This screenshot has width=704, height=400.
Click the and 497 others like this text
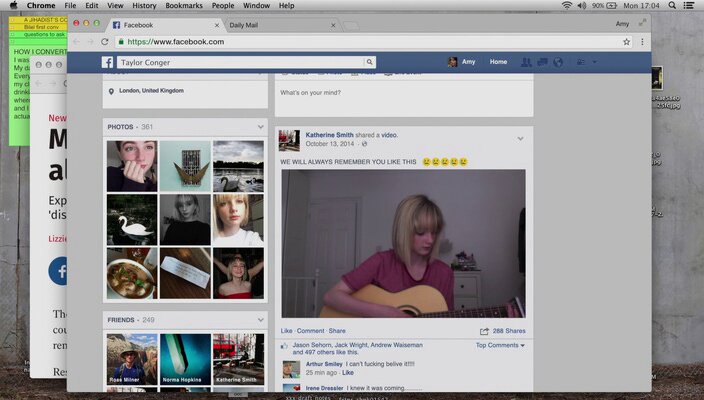326,352
